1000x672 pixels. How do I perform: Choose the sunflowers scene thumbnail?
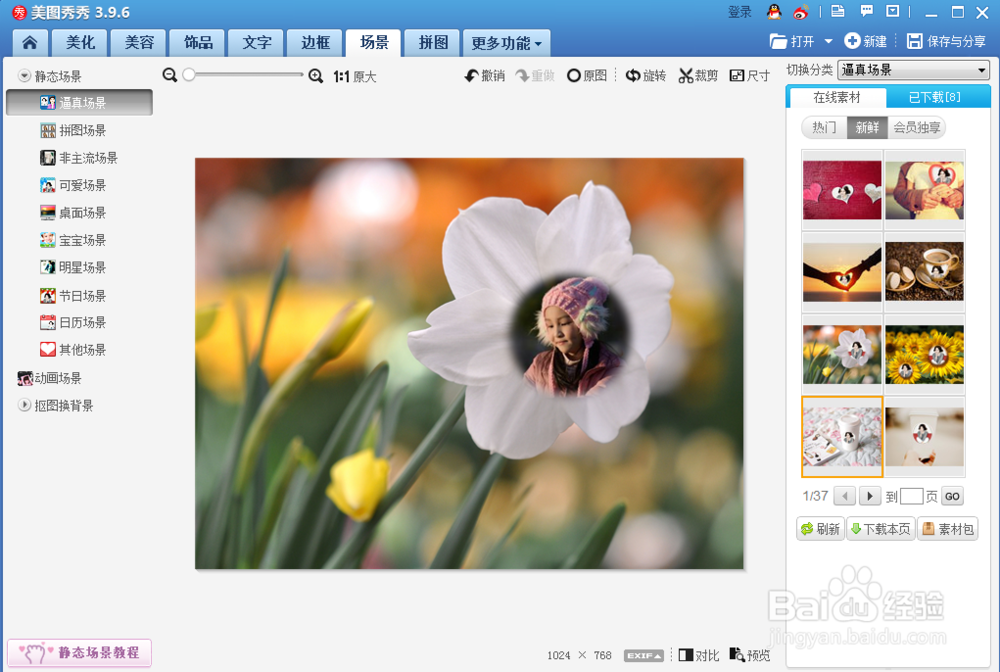click(x=925, y=354)
